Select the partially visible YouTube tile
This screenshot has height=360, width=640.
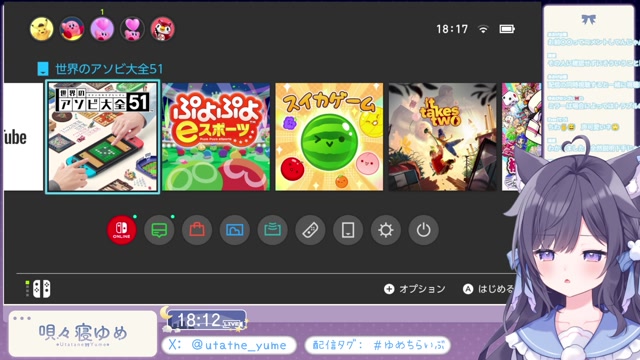pyautogui.click(x=23, y=137)
